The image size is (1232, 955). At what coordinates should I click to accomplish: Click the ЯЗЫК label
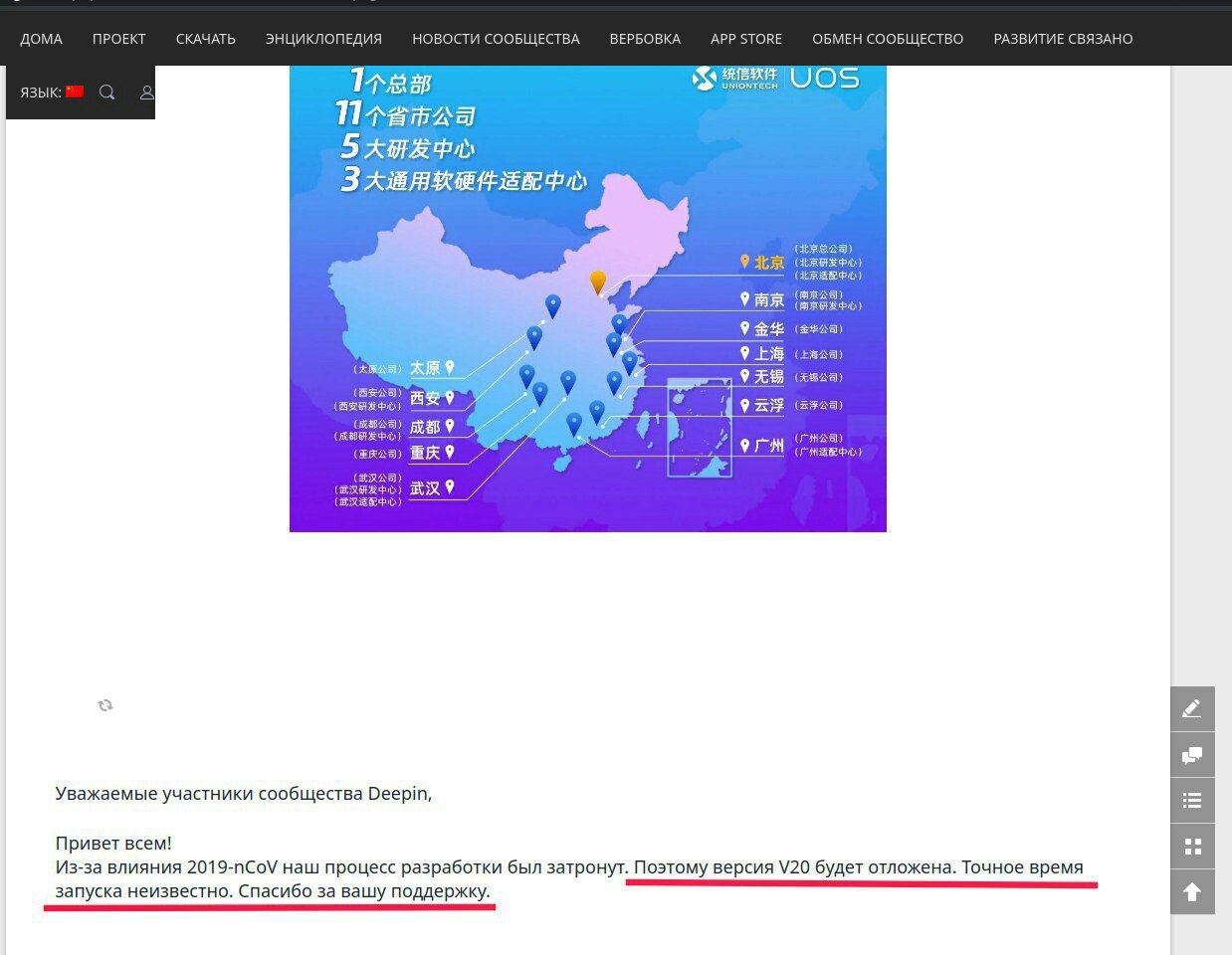click(41, 93)
